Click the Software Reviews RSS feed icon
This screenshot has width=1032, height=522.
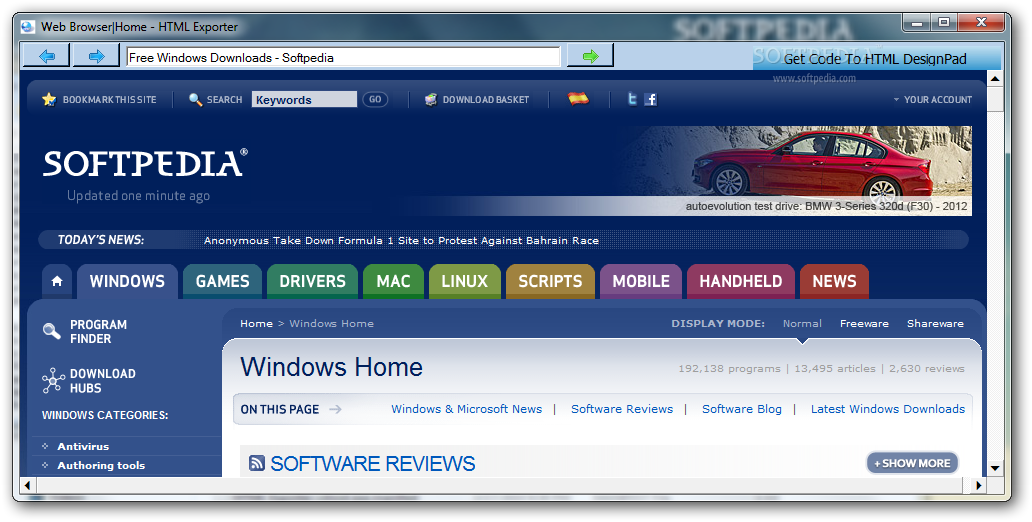(257, 463)
